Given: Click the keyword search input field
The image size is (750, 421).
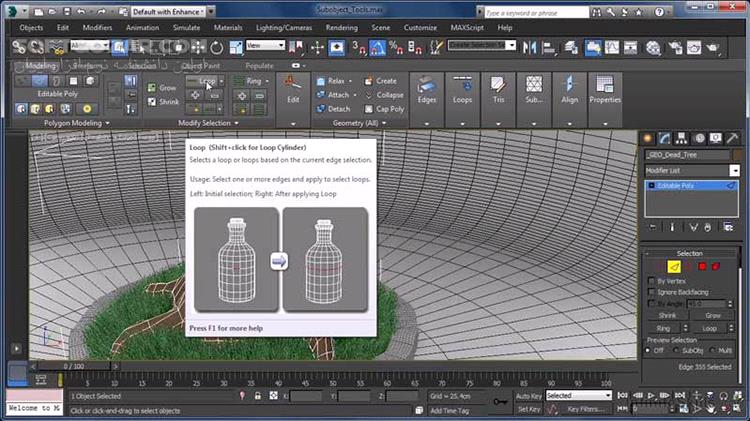Looking at the screenshot, I should (x=536, y=13).
